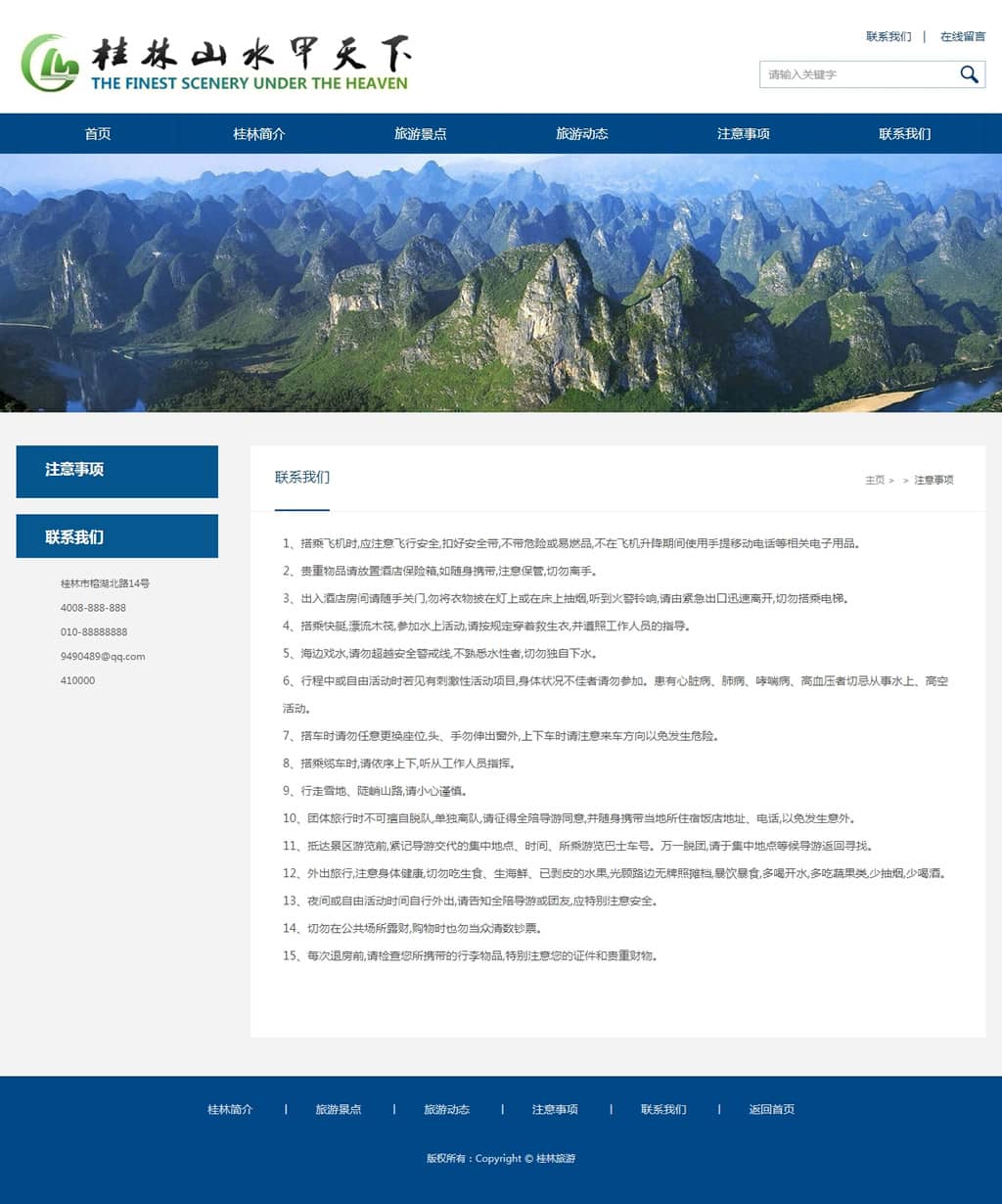Click 返回首页 in the footer
This screenshot has height=1204, width=1002.
click(772, 1110)
